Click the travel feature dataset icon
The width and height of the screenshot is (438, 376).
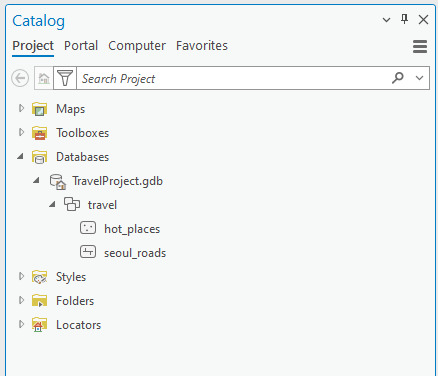pyautogui.click(x=72, y=204)
